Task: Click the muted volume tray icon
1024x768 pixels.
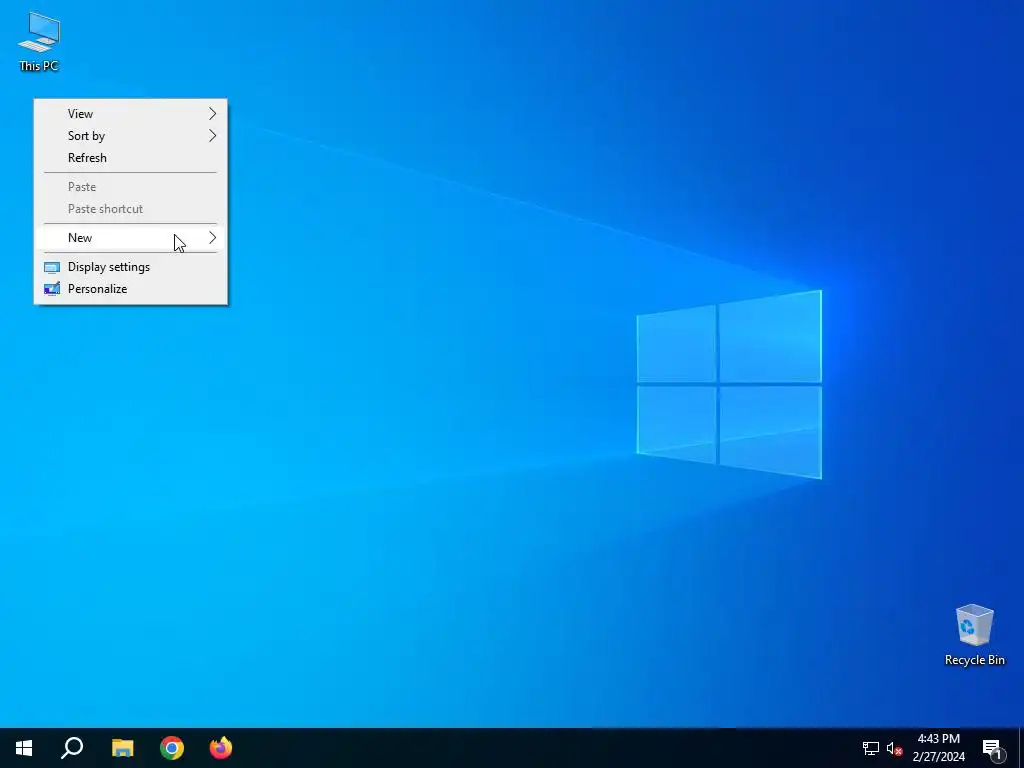Action: click(894, 748)
